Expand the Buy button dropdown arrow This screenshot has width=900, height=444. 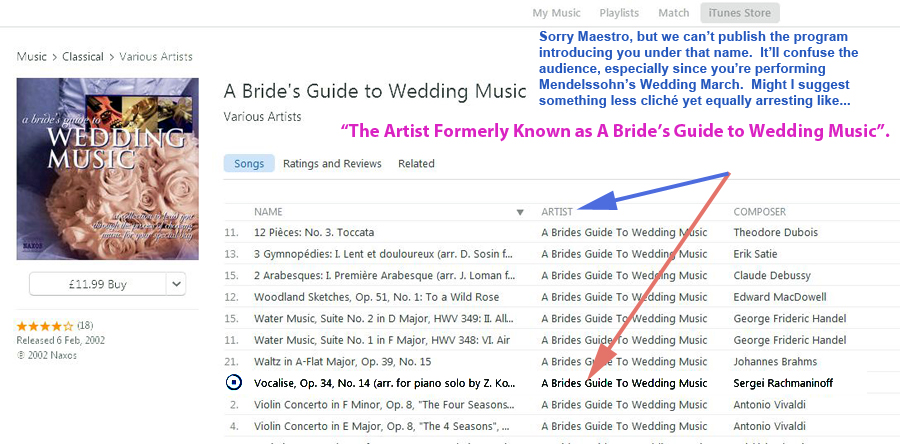tap(176, 284)
